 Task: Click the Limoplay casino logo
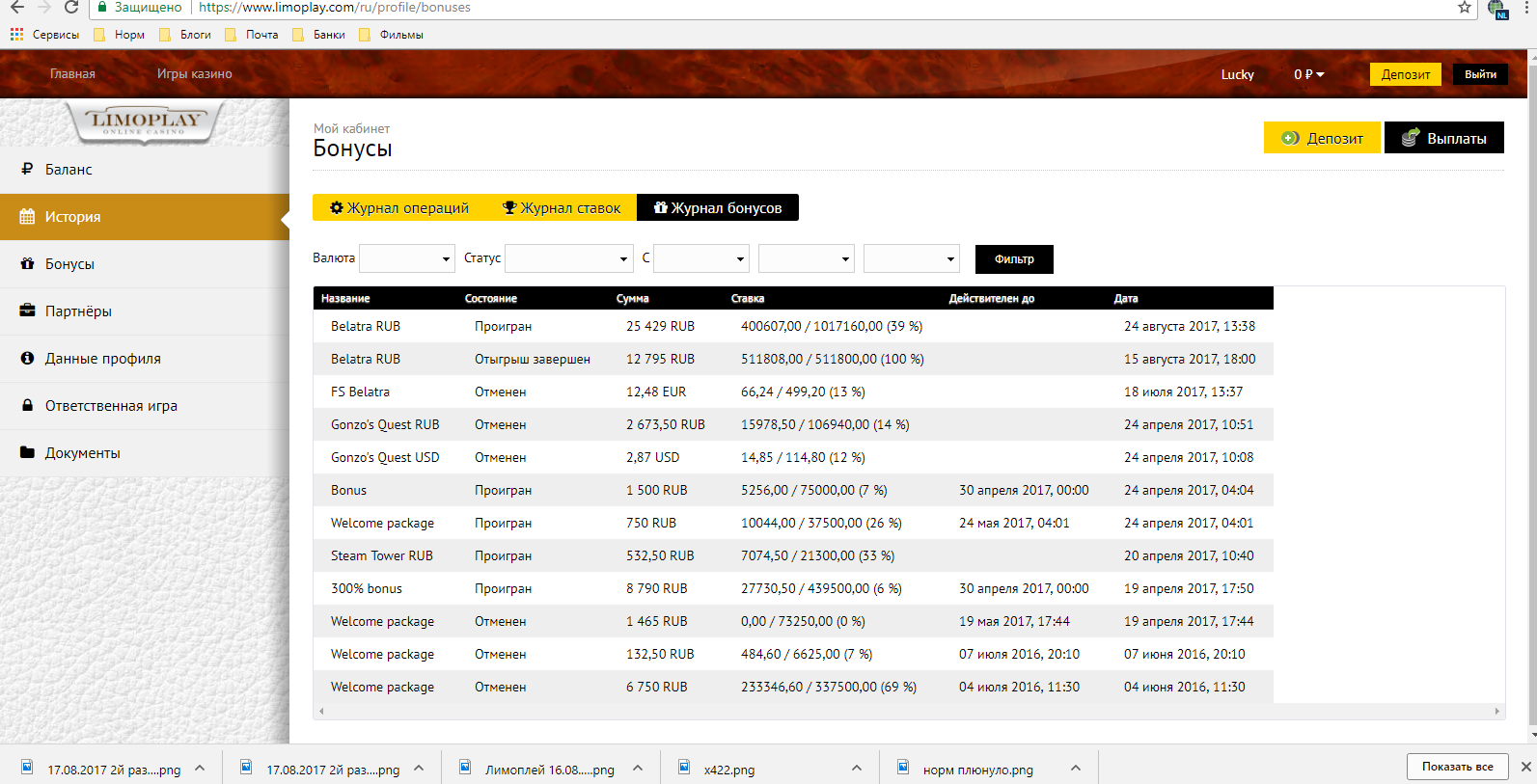[x=145, y=122]
